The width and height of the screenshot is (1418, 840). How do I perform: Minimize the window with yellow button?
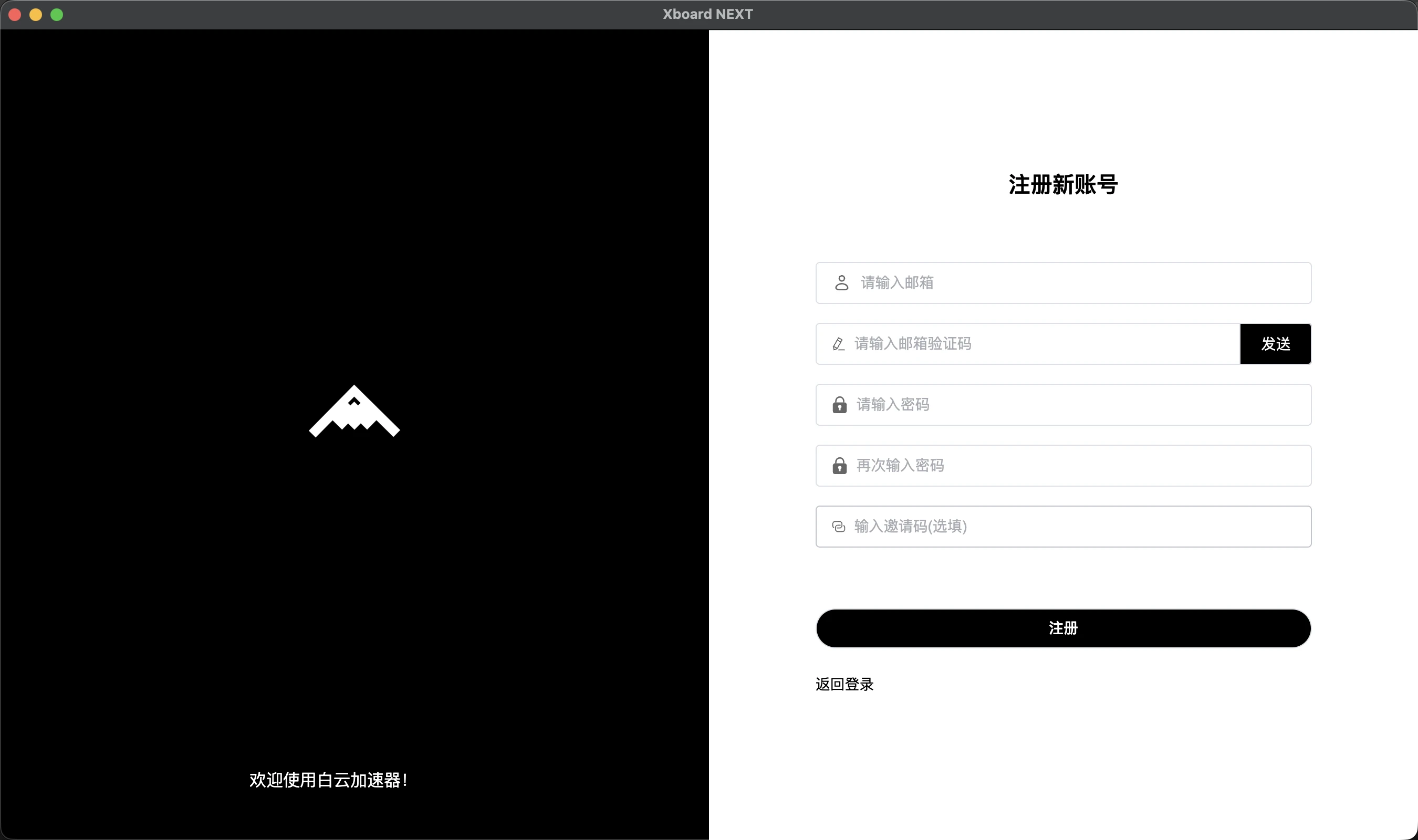click(x=36, y=15)
